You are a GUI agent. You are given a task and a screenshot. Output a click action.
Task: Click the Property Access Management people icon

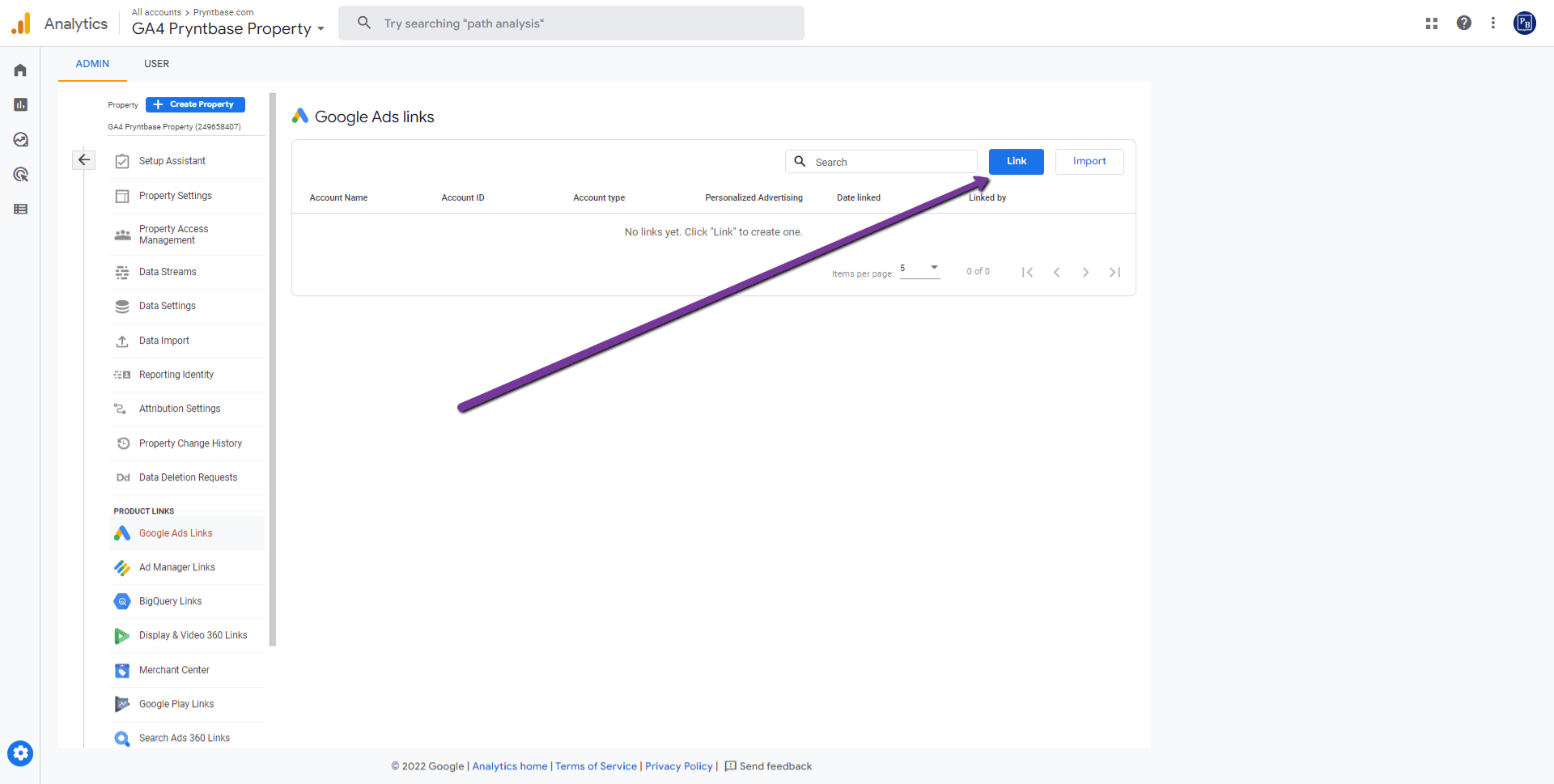click(122, 235)
